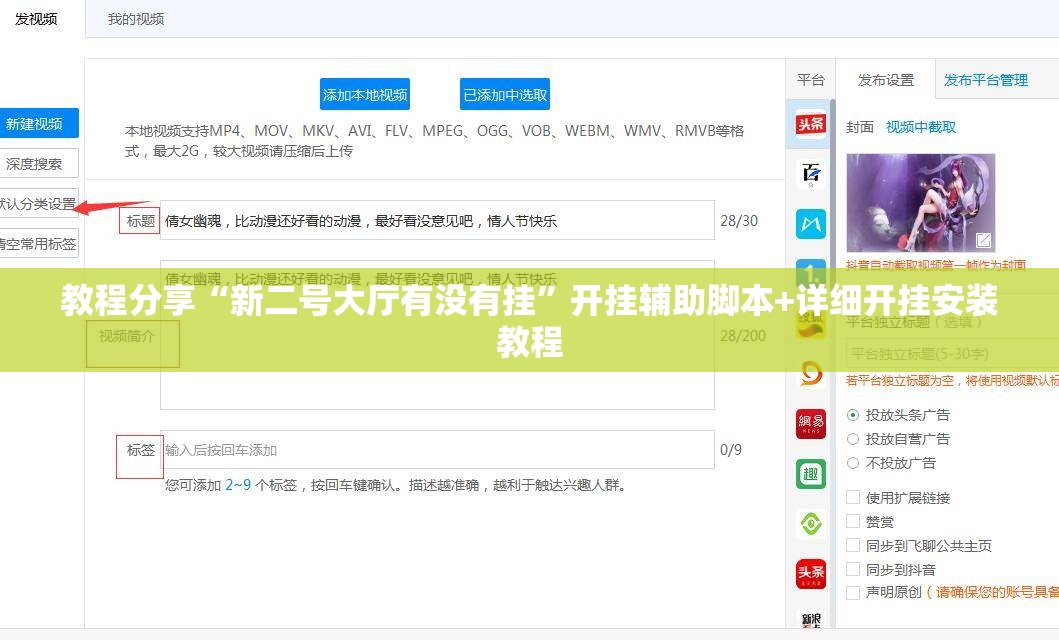Click the platform independent title field

click(x=952, y=354)
